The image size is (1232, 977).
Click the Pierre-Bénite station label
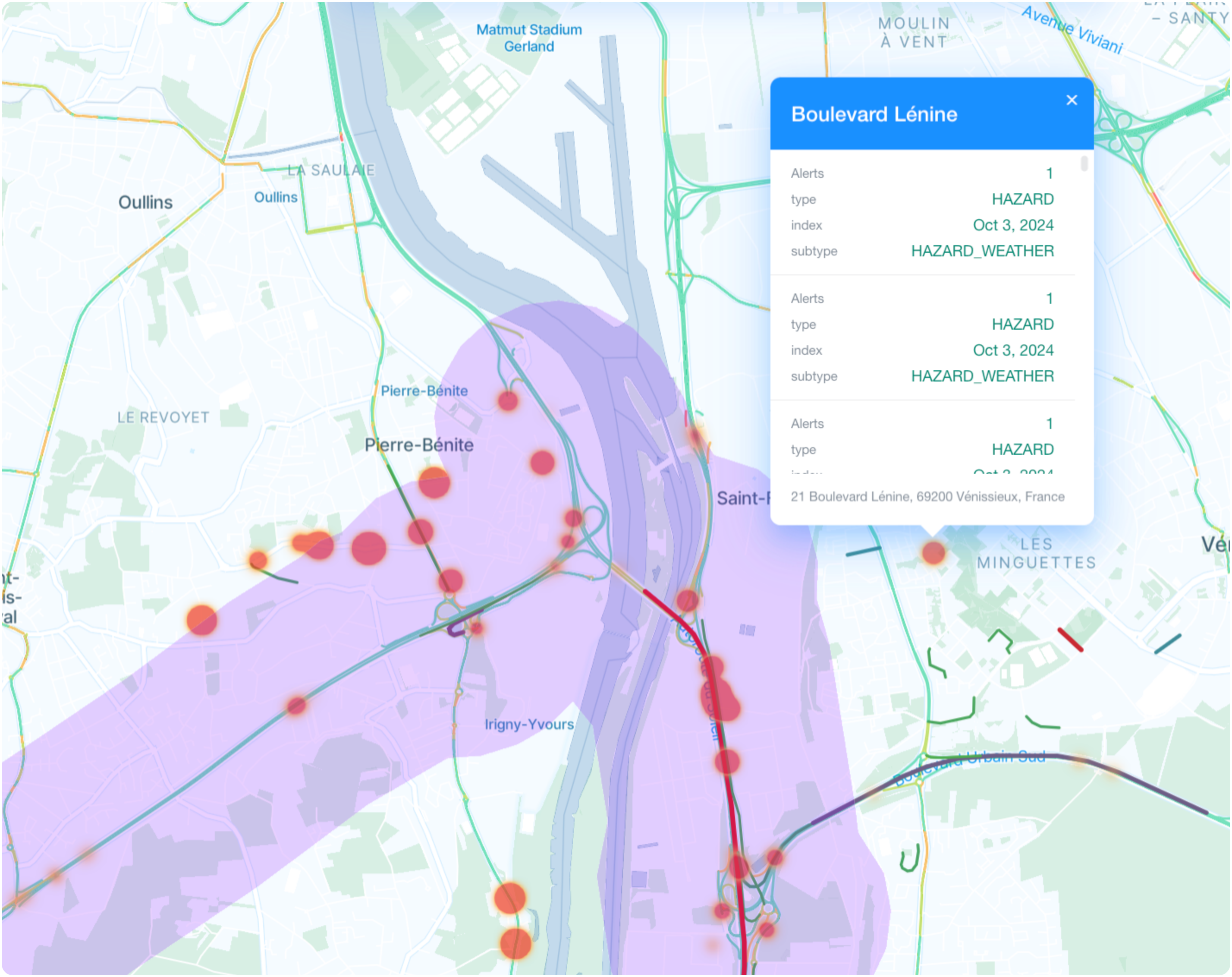[x=424, y=391]
